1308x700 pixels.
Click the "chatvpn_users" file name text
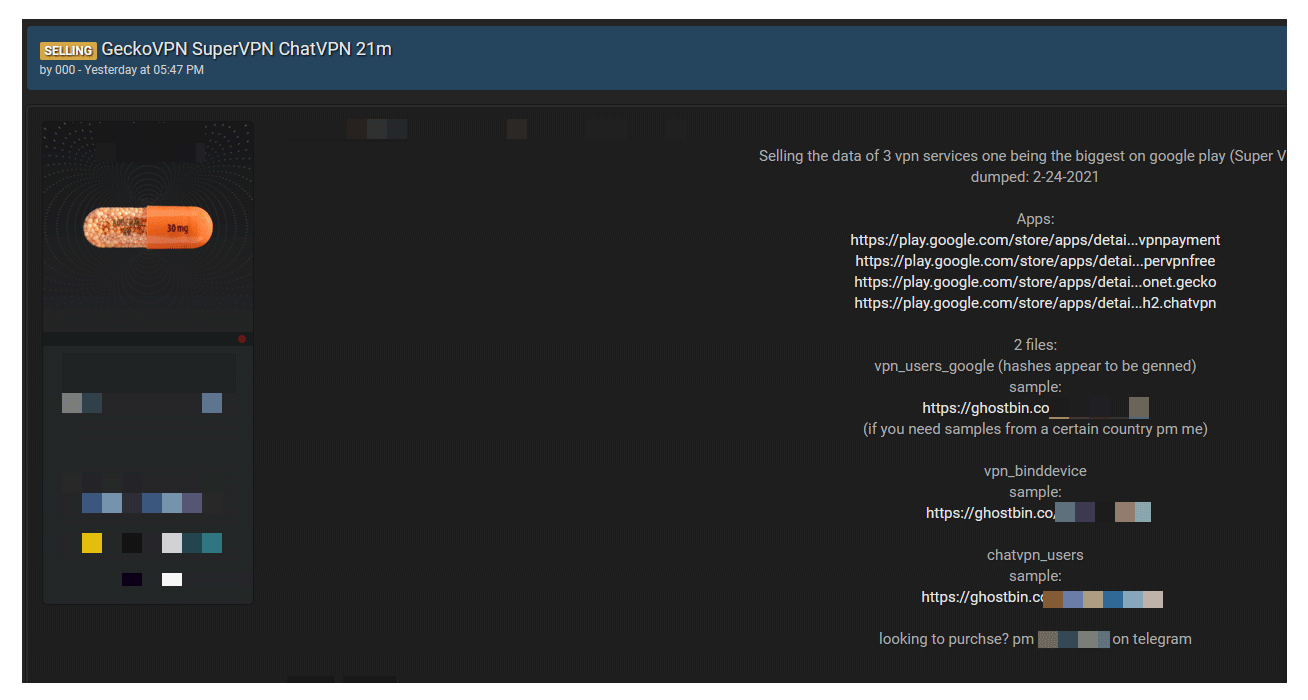coord(1035,555)
